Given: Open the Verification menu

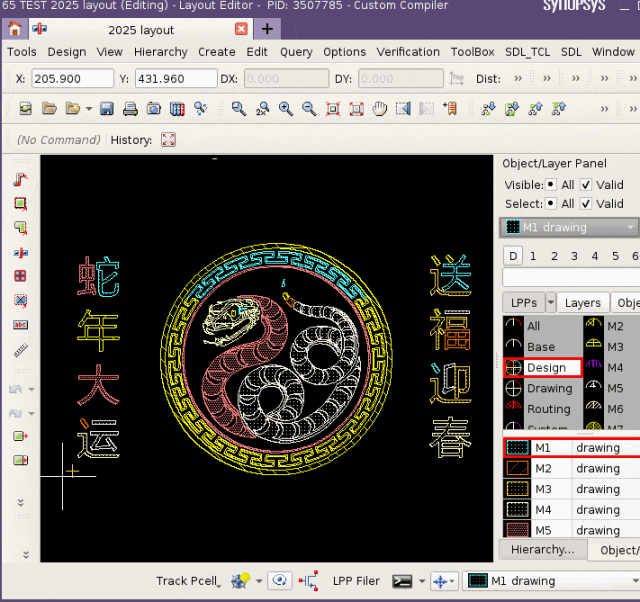Looking at the screenshot, I should pyautogui.click(x=408, y=52).
